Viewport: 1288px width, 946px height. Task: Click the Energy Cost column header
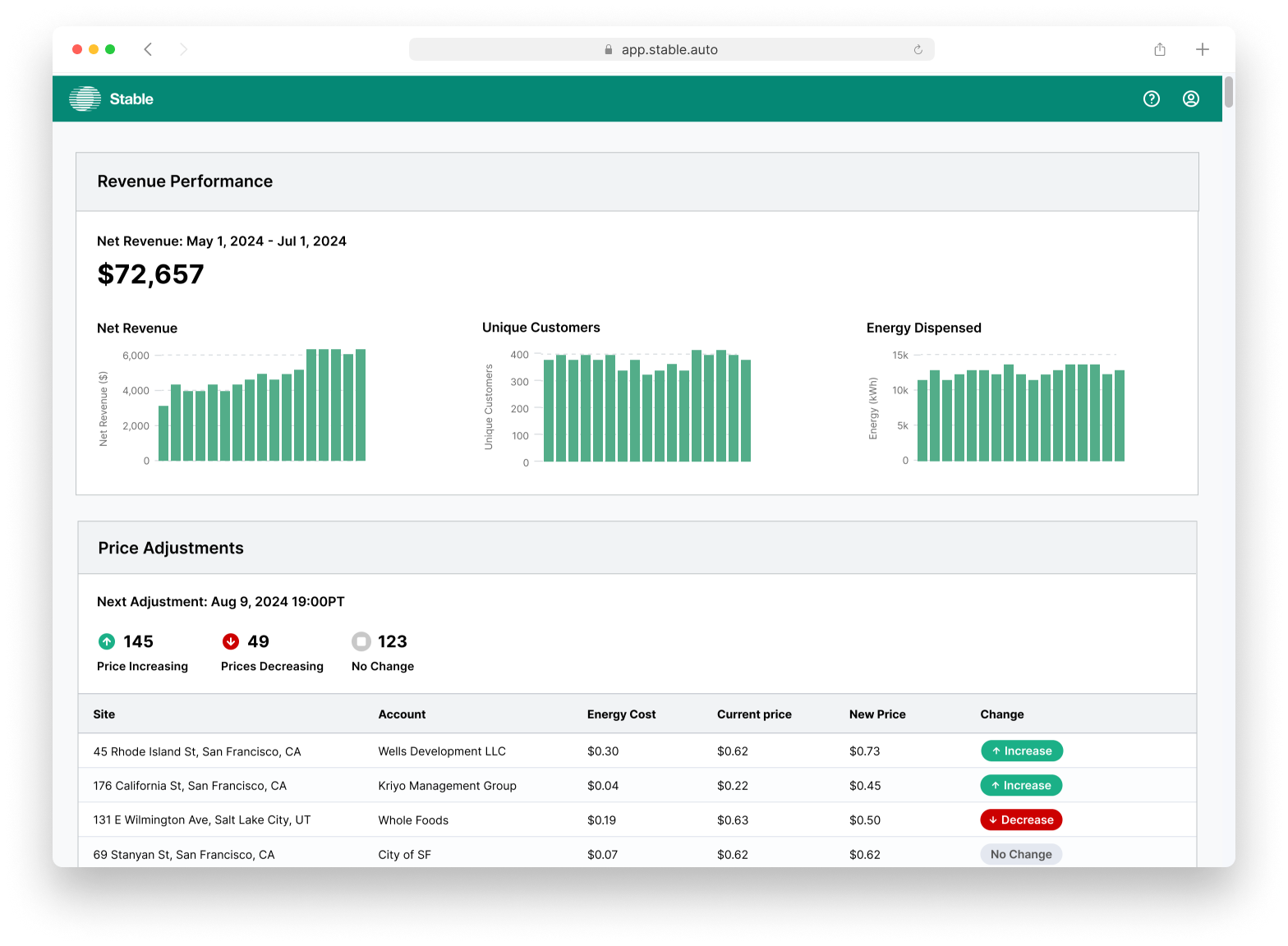621,714
